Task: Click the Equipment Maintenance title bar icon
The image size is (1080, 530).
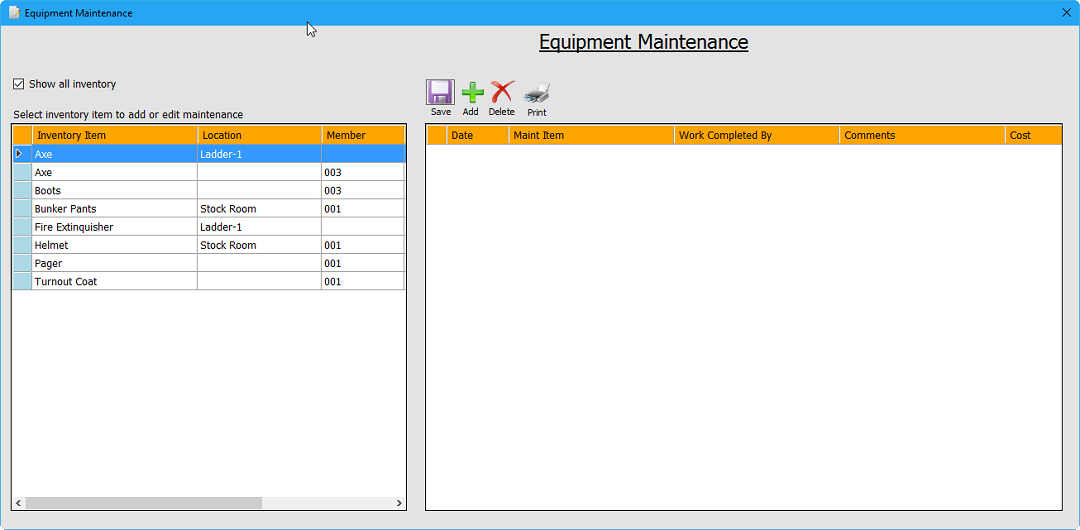Action: (14, 13)
